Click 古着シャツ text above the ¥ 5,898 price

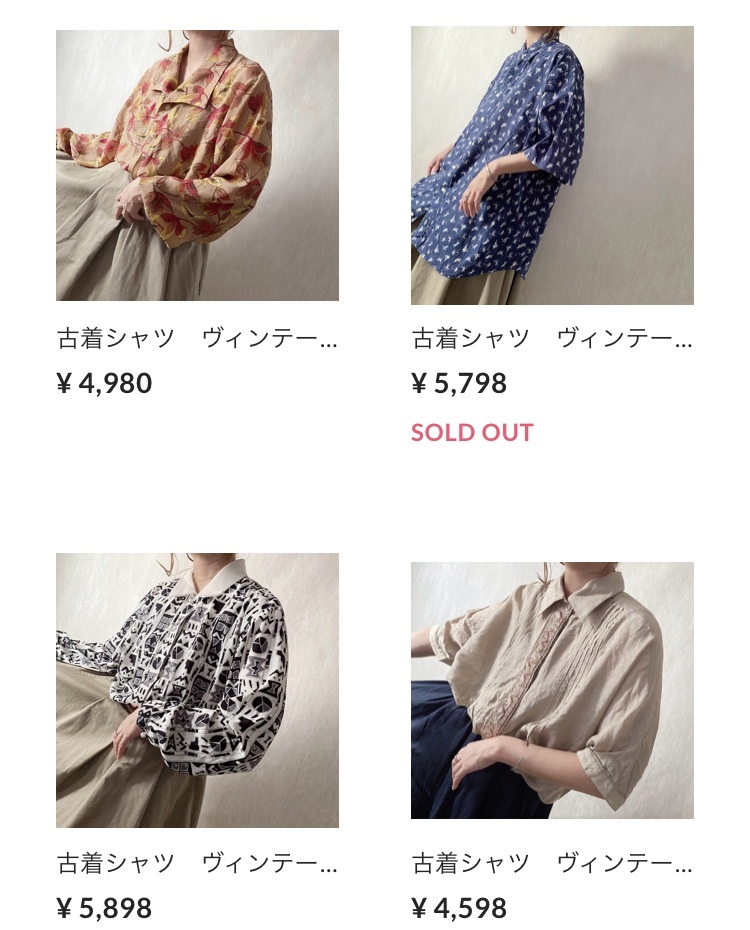click(116, 863)
